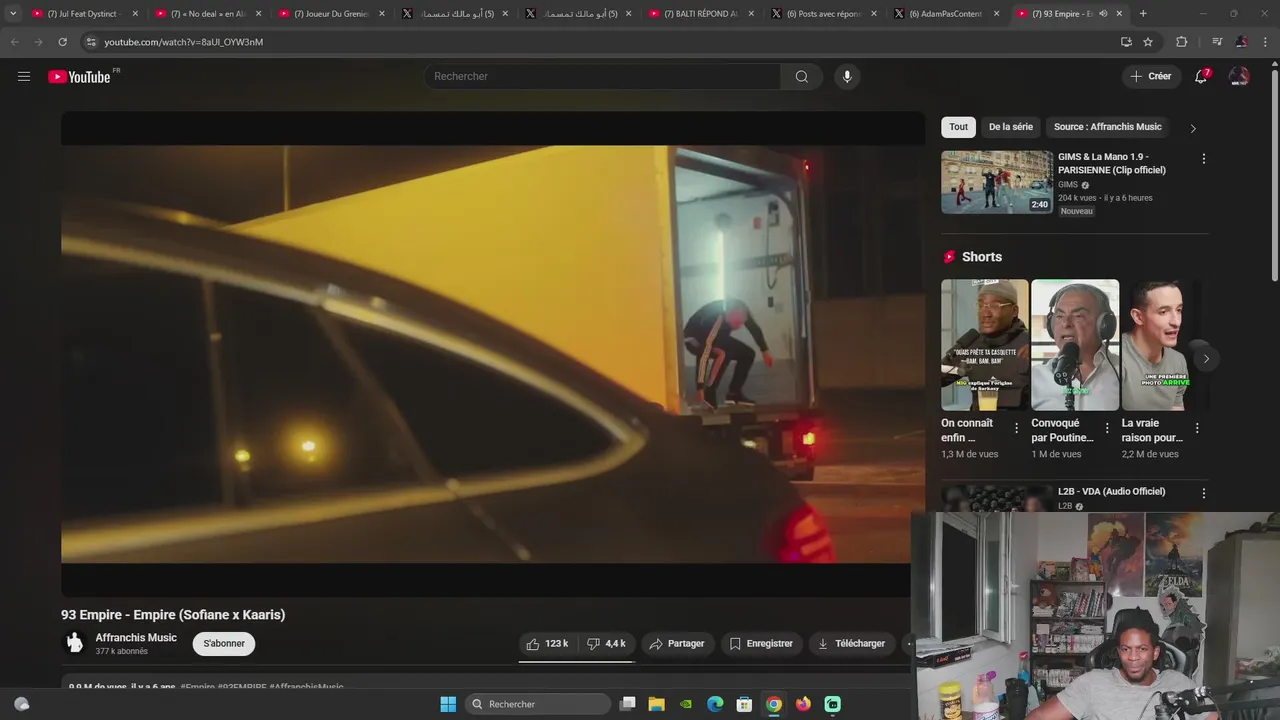Image resolution: width=1280 pixels, height=720 pixels.
Task: Open a new browser tab with plus
Action: [x=1143, y=14]
